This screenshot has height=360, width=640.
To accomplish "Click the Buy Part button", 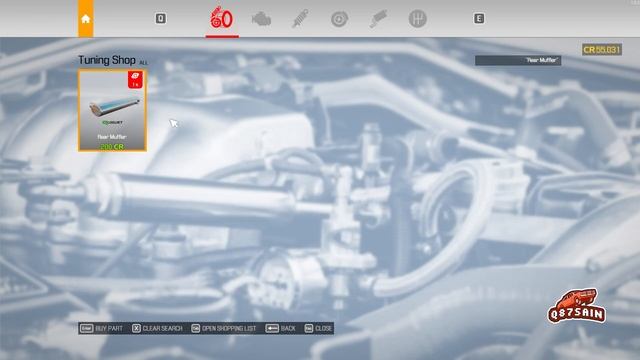I will [x=101, y=328].
